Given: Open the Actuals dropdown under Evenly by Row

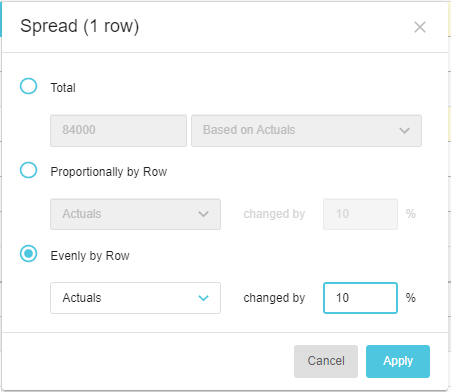Looking at the screenshot, I should [135, 298].
